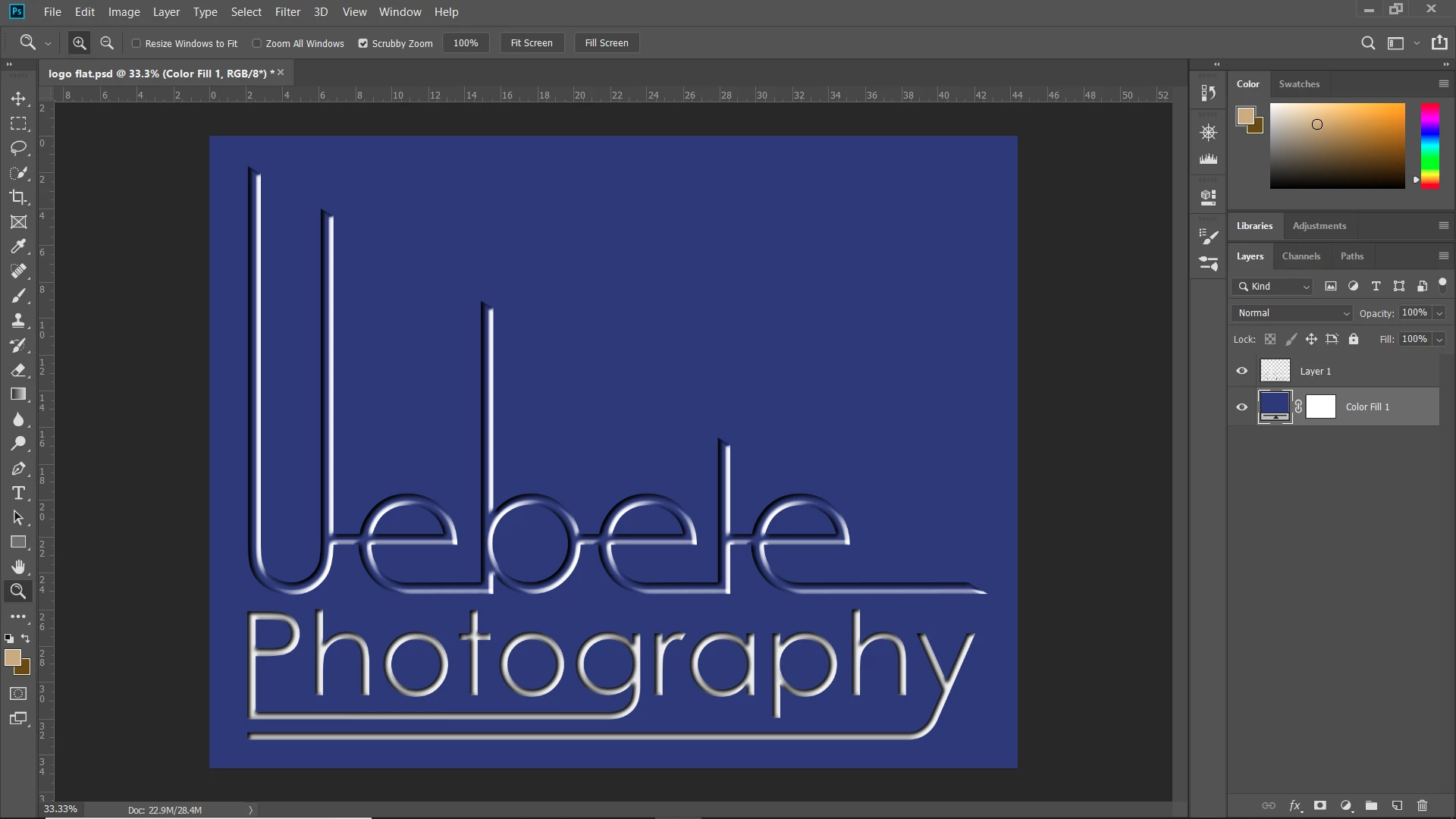Select the Lasso tool
The image size is (1456, 819).
coord(18,148)
